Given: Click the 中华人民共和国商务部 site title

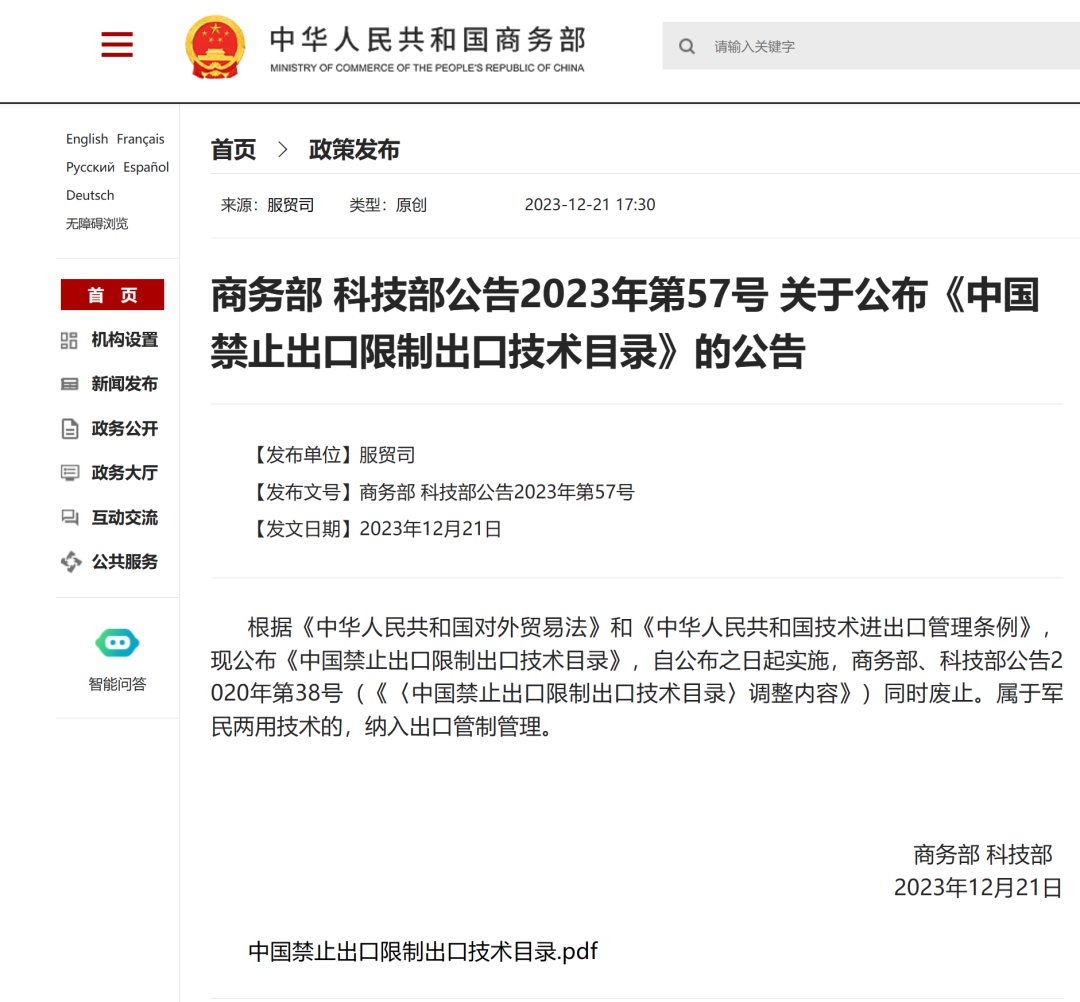Looking at the screenshot, I should (x=427, y=40).
